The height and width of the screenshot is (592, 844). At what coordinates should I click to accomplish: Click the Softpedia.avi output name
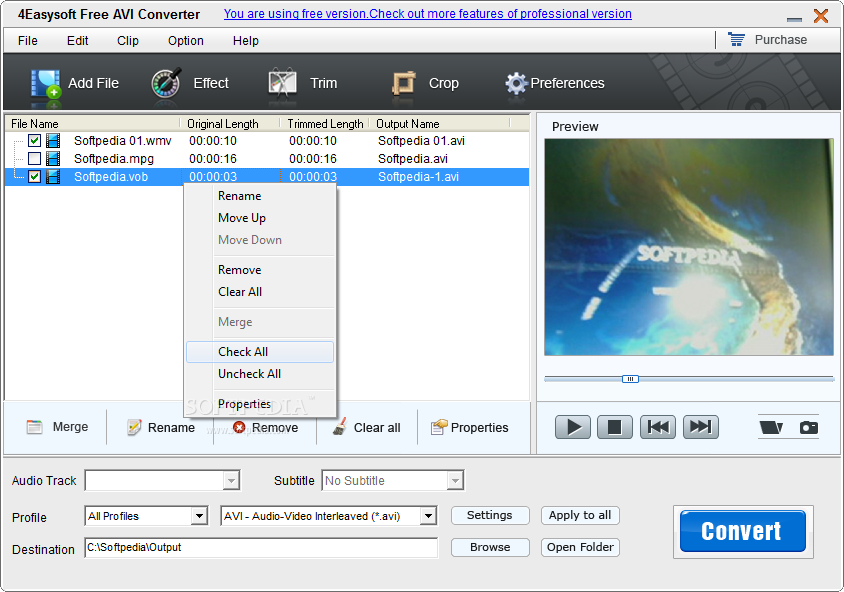(413, 159)
